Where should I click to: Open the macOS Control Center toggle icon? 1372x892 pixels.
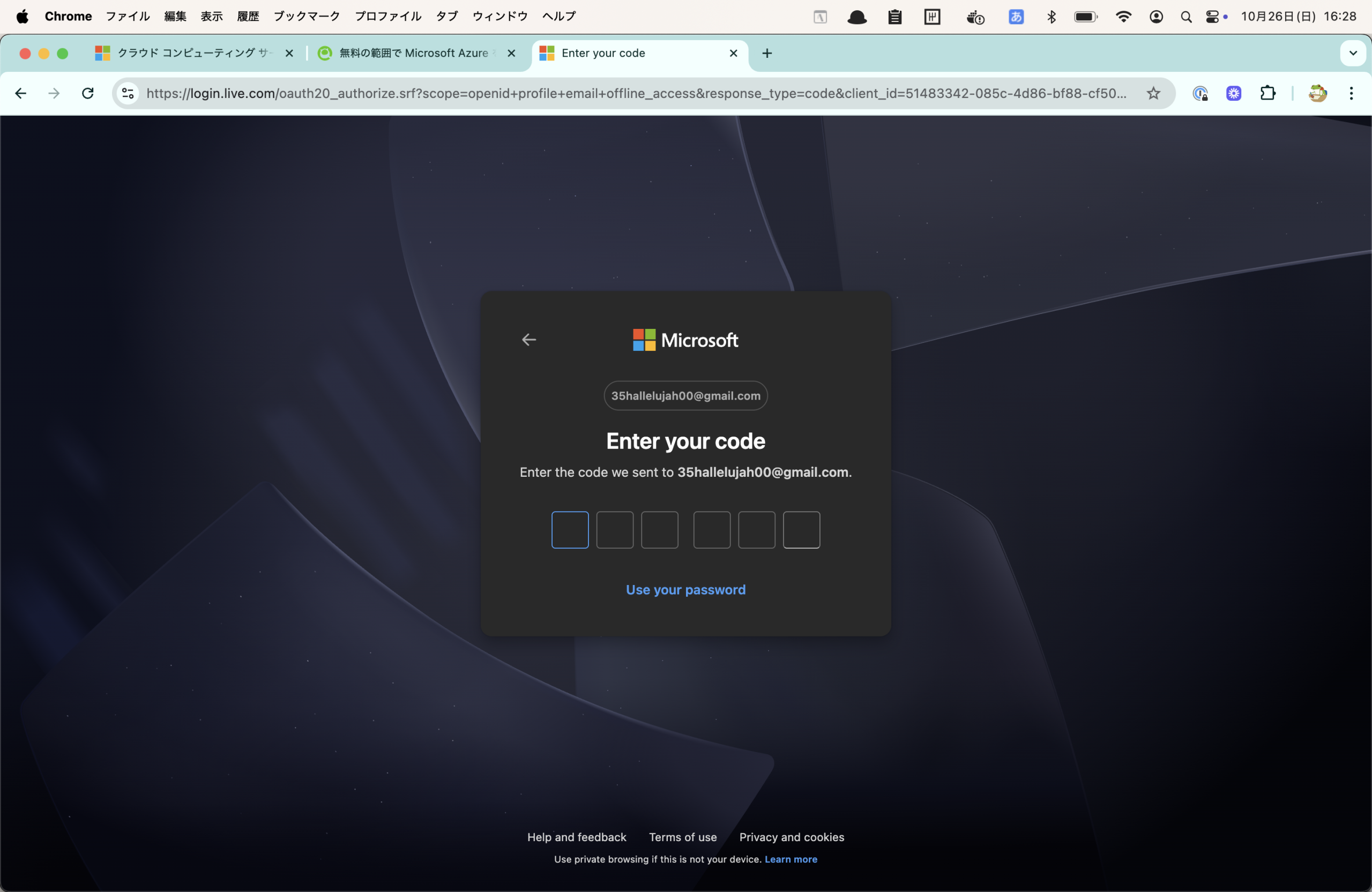[x=1212, y=17]
